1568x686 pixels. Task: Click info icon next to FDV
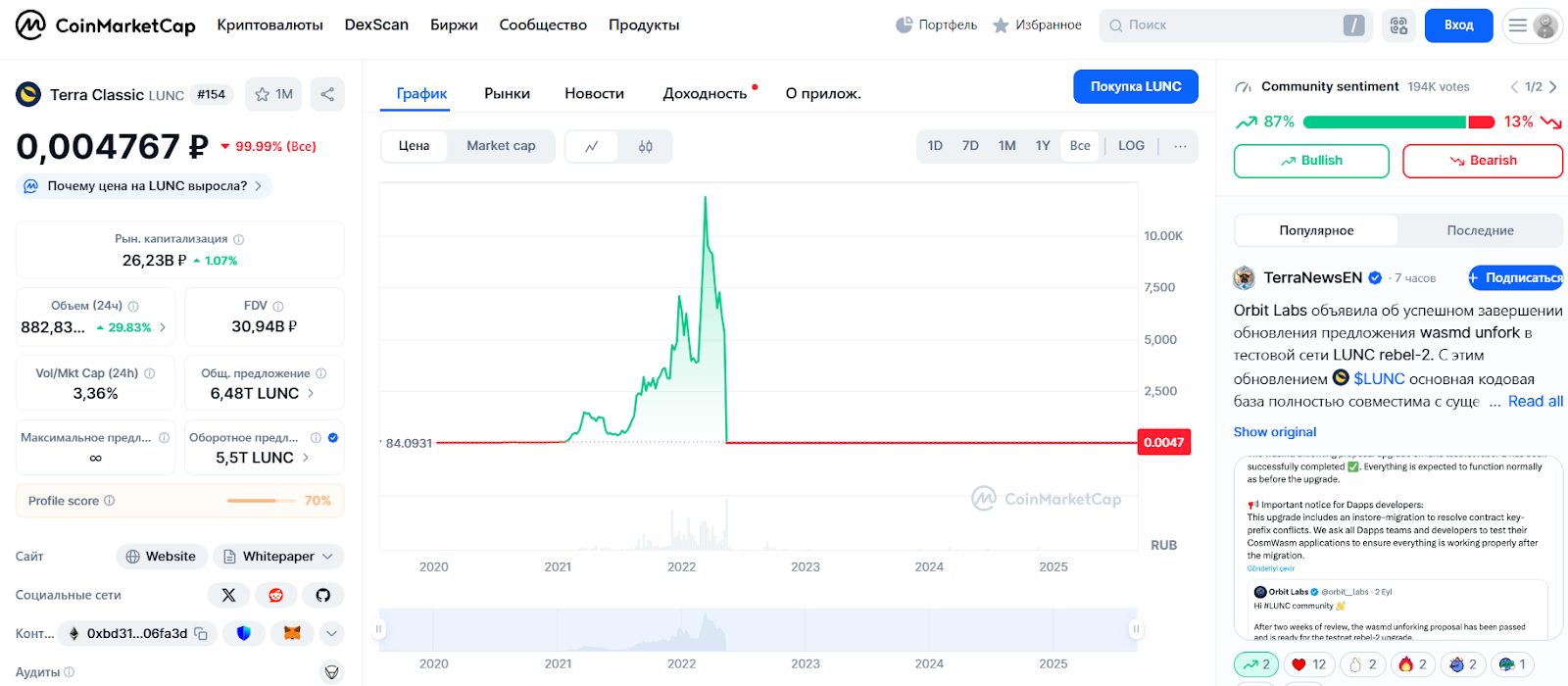click(278, 306)
